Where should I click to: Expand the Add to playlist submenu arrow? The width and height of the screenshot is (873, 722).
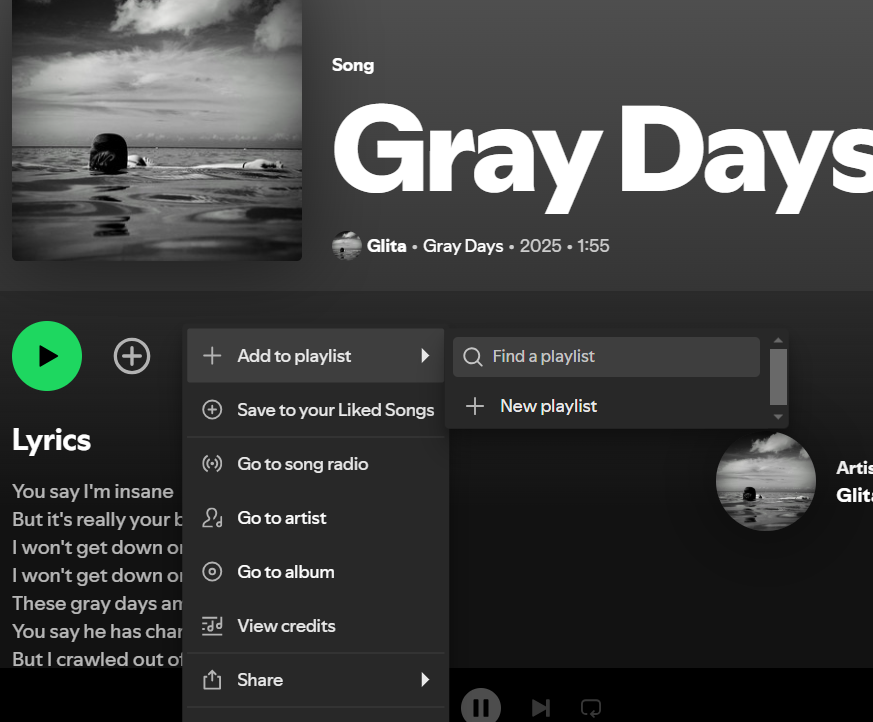tap(425, 356)
